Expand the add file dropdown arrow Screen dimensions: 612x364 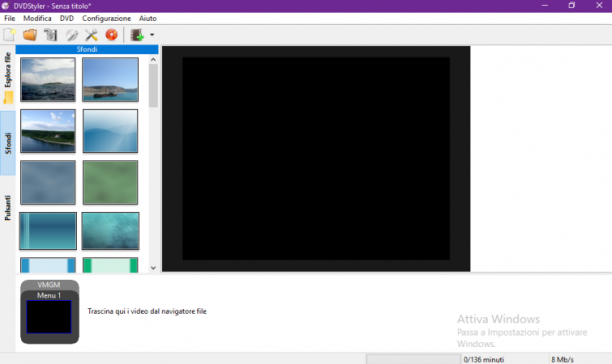[x=152, y=35]
